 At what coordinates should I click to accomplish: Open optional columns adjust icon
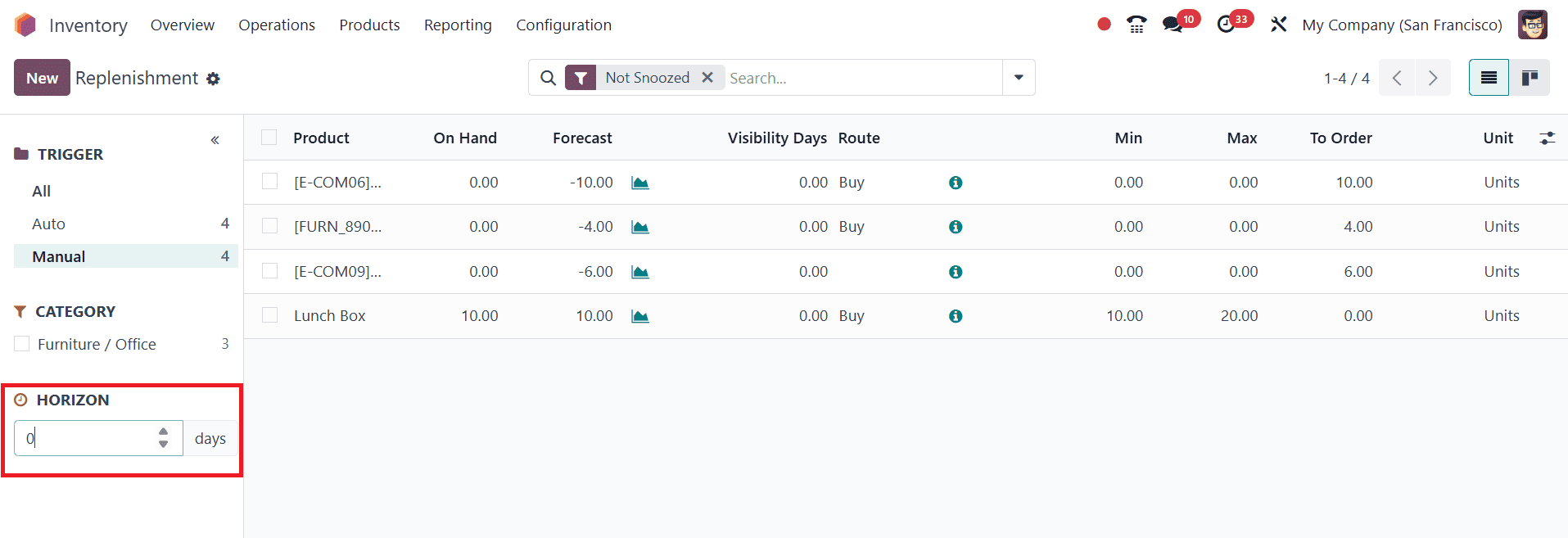pos(1547,138)
